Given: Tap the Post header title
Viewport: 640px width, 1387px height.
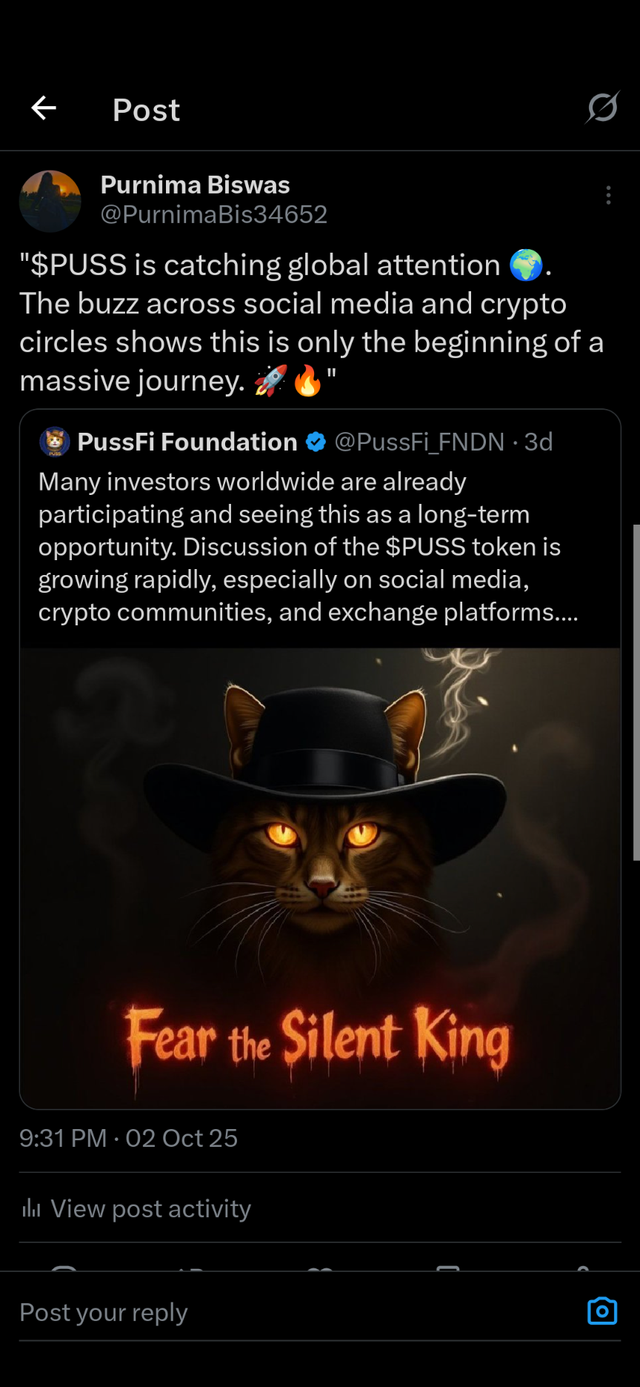Looking at the screenshot, I should pos(146,109).
